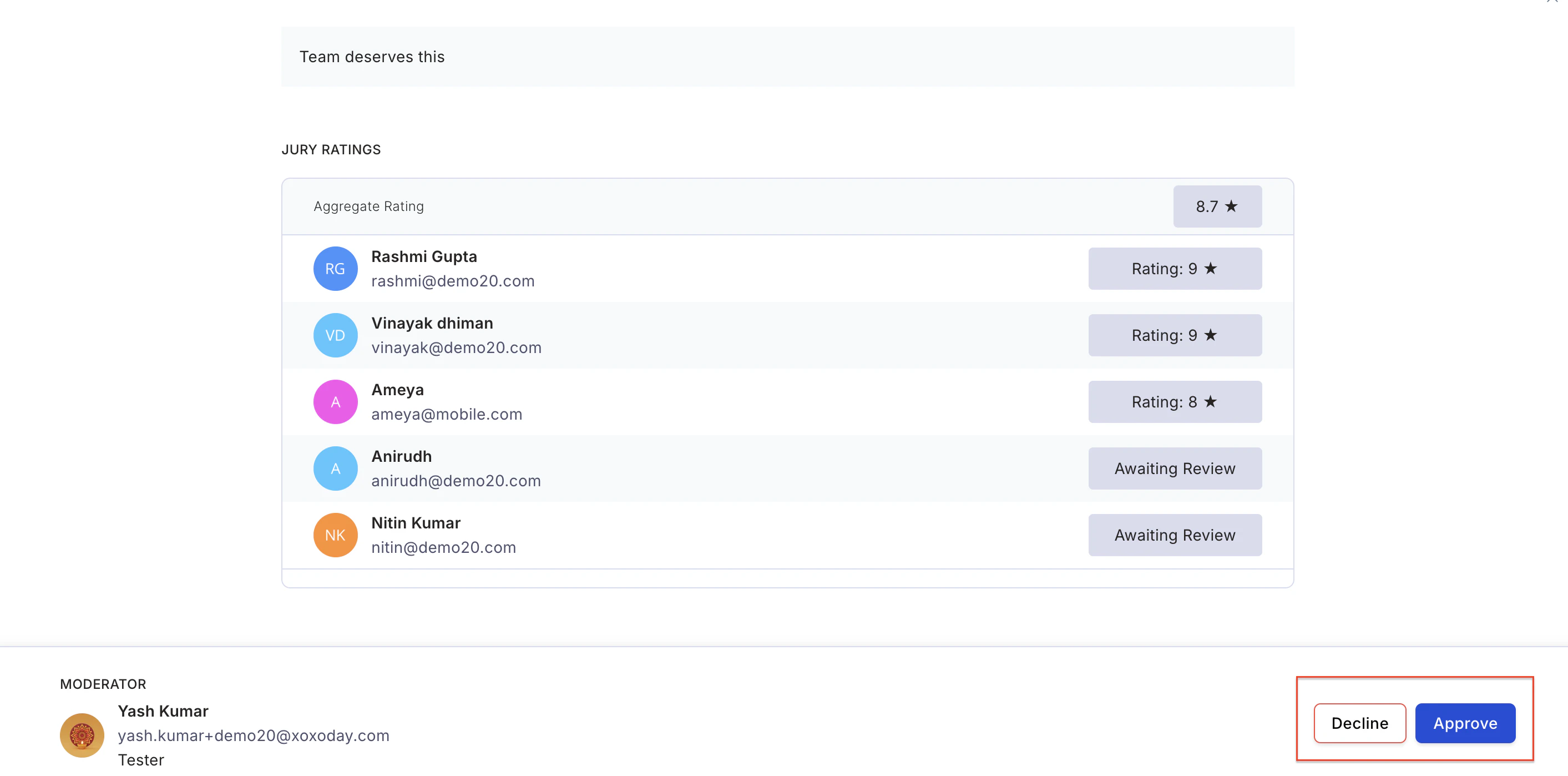Click the email nitin@demo20.com

coord(444,547)
